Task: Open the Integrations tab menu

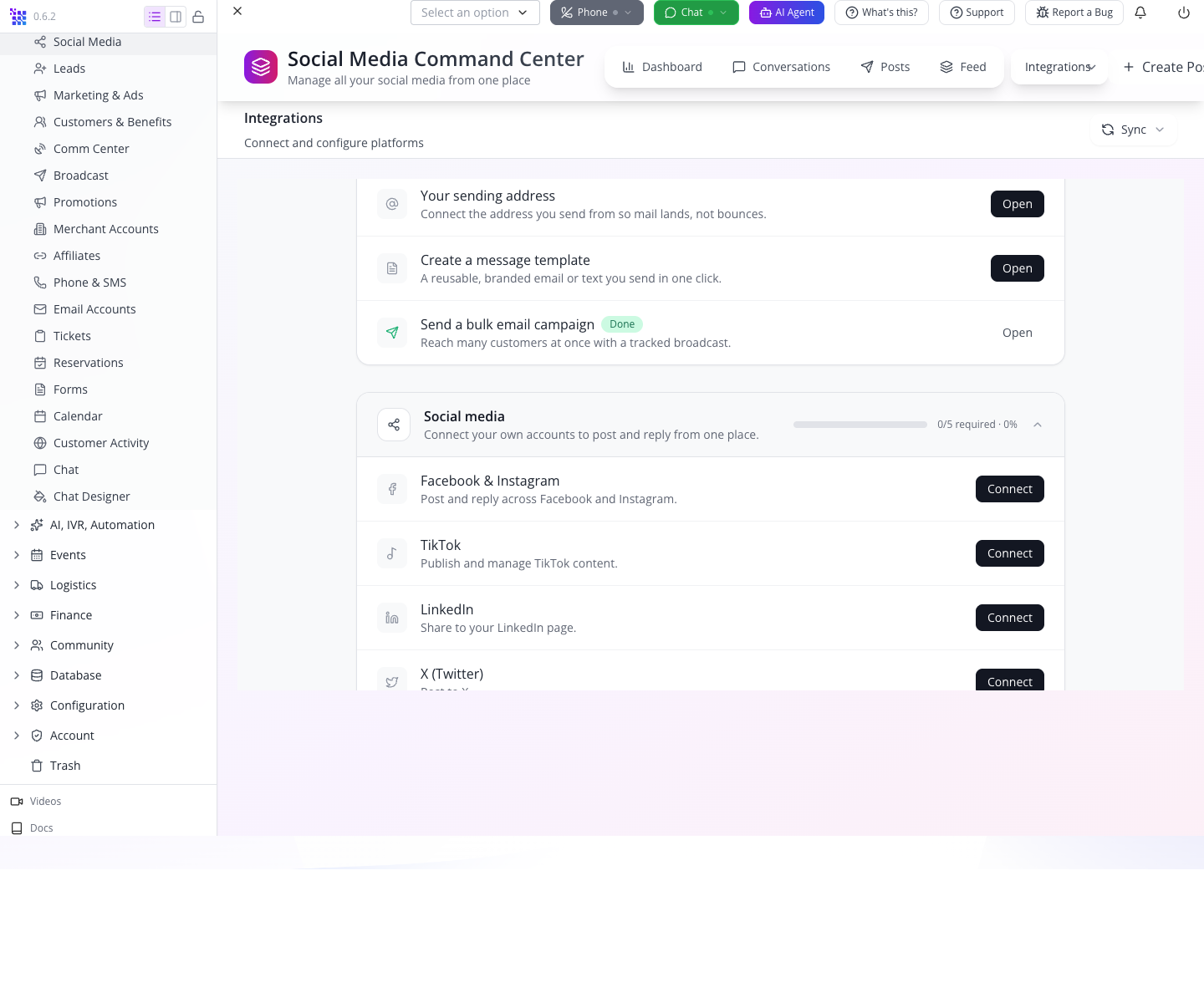Action: pyautogui.click(x=1060, y=67)
